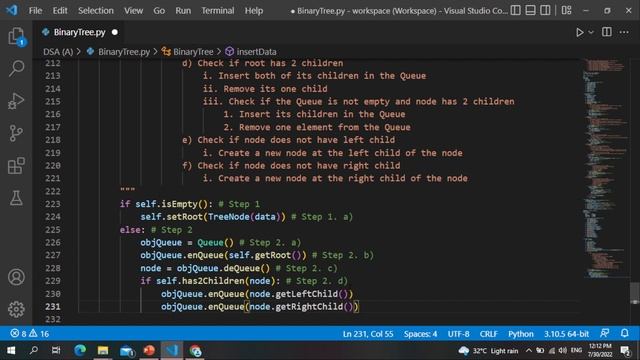
Task: Open Chrome from the taskbar
Action: 195,351
